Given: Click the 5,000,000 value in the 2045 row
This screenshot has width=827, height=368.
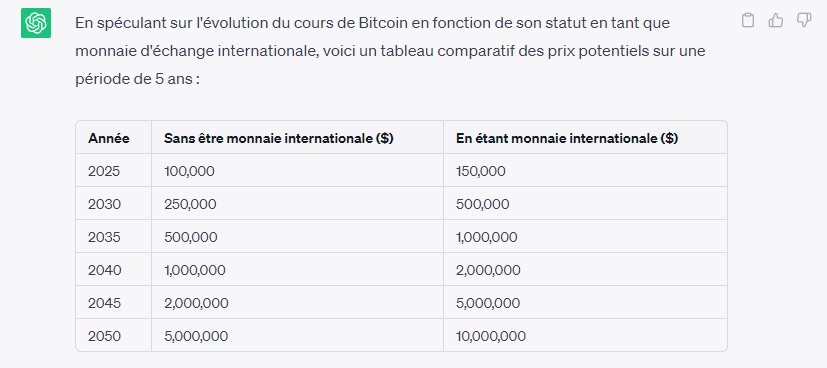Looking at the screenshot, I should click(x=488, y=303).
